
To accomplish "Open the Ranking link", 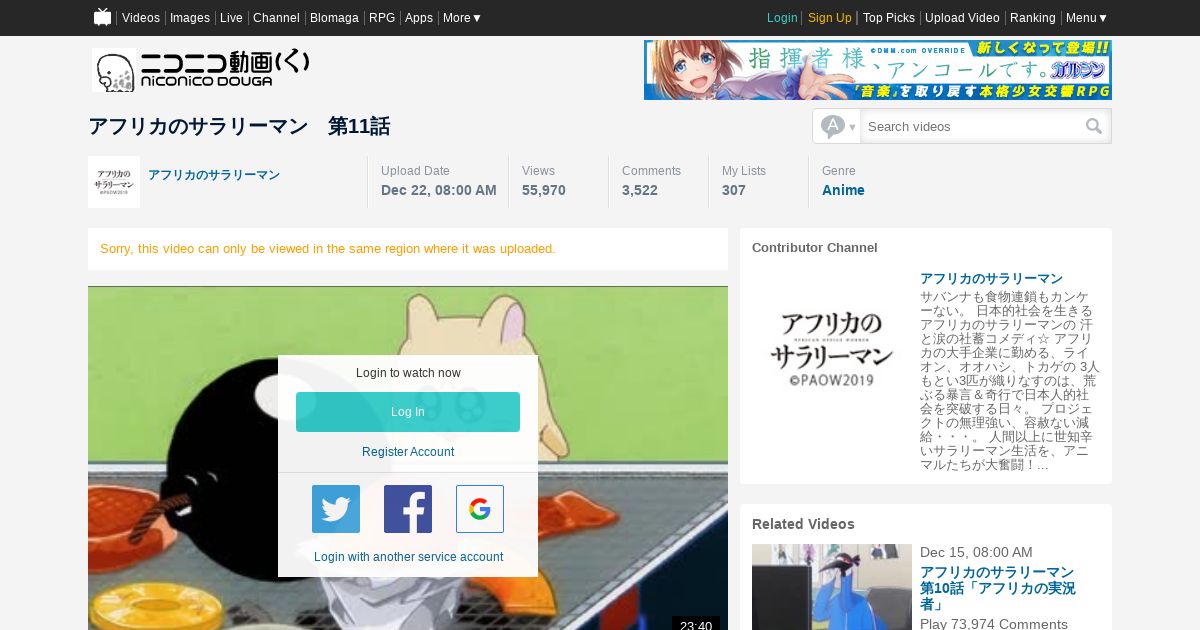I will [x=1033, y=18].
